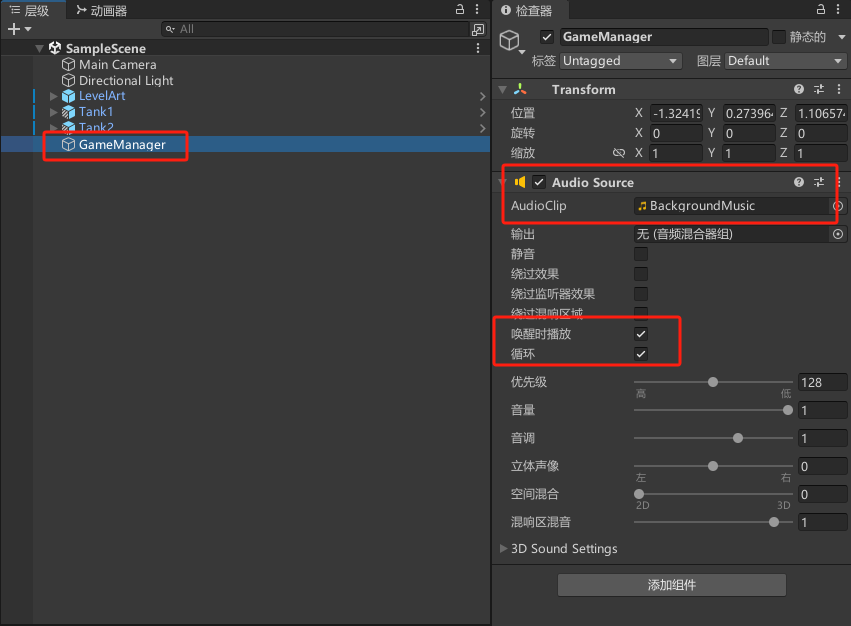Click the Tank1 prefab cube icon
This screenshot has height=626, width=851.
68,112
